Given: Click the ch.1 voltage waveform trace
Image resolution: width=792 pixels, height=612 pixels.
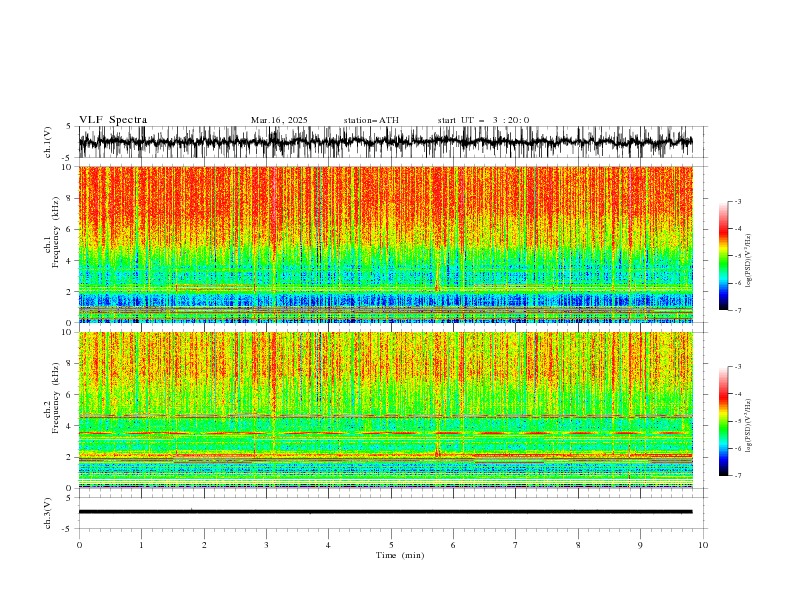Looking at the screenshot, I should click(385, 142).
